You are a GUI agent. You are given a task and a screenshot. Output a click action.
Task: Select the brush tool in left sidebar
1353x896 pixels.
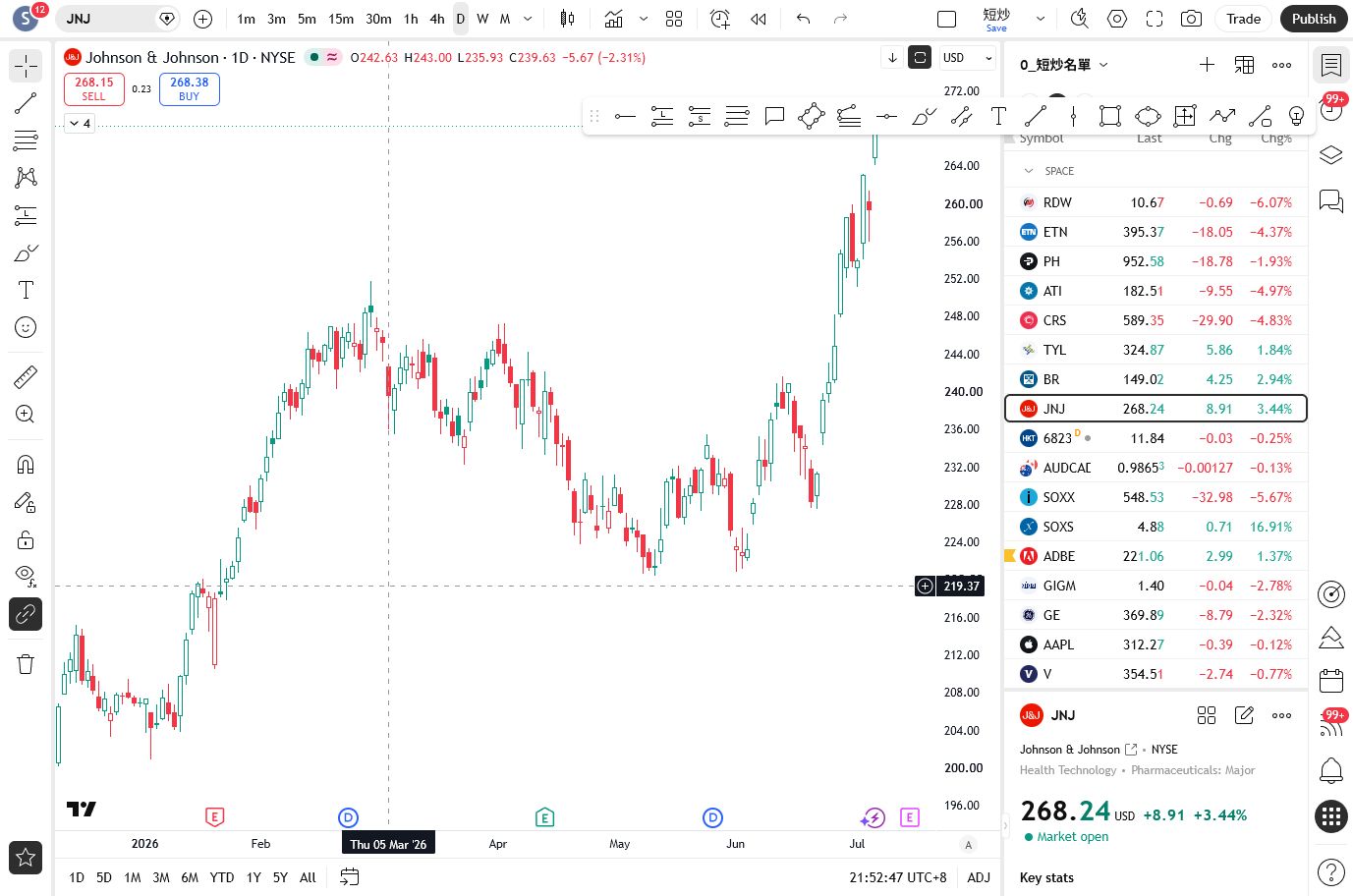point(26,252)
